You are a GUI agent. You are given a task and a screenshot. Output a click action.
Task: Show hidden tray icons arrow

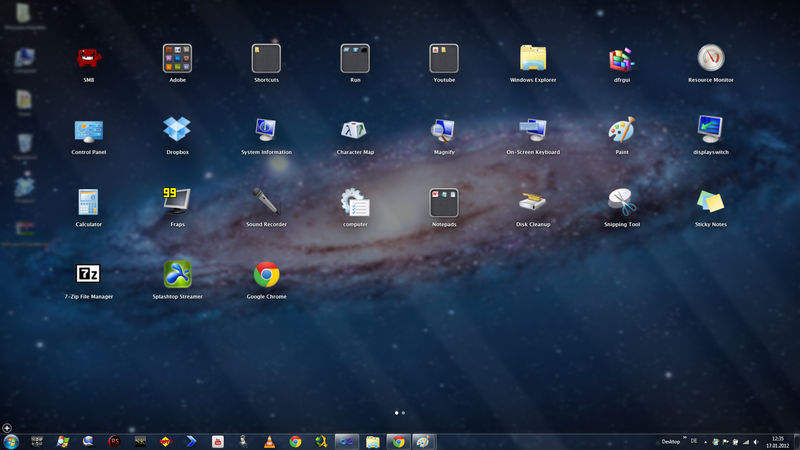click(705, 442)
